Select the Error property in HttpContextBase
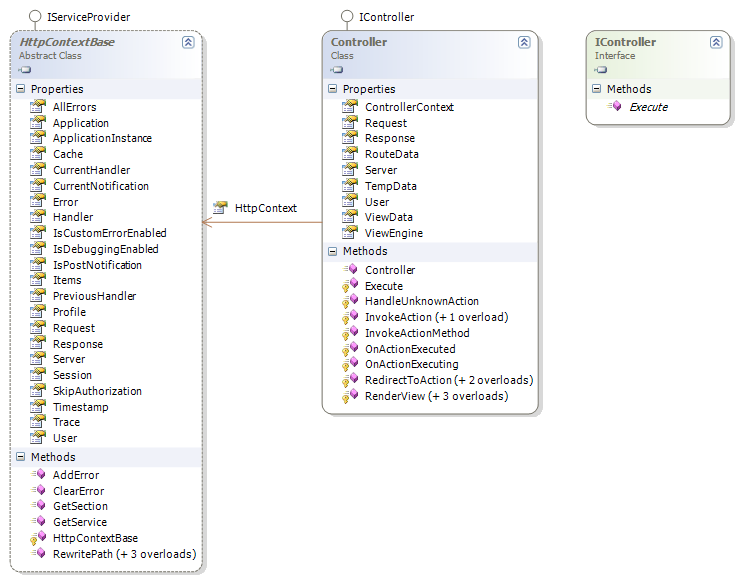Viewport: 739px width, 580px height. (x=66, y=202)
